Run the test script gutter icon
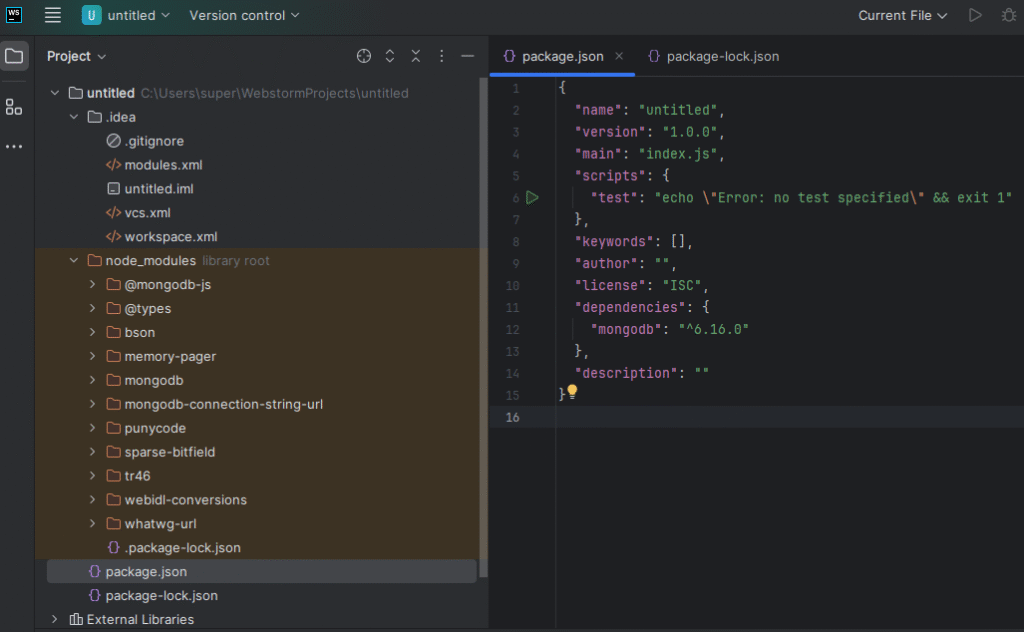This screenshot has height=632, width=1024. (x=532, y=197)
